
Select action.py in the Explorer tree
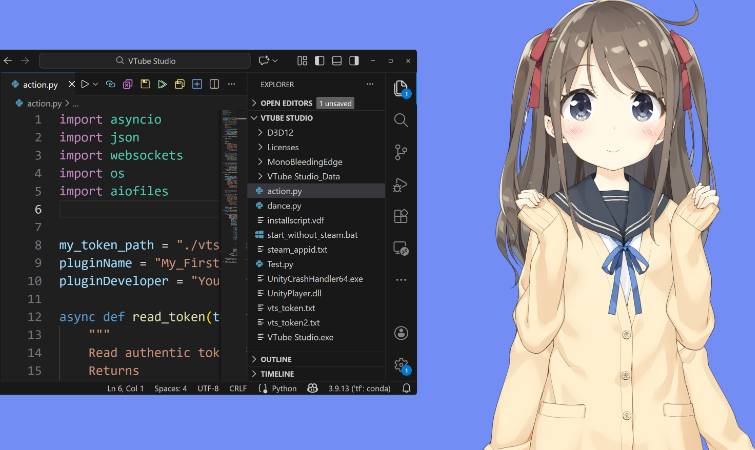pos(316,191)
